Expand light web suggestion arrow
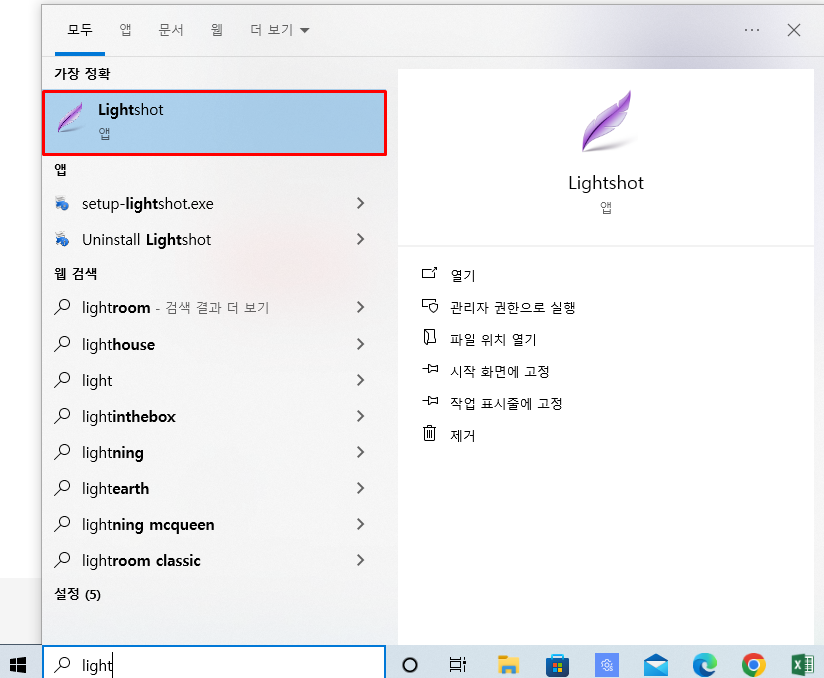 pos(360,380)
